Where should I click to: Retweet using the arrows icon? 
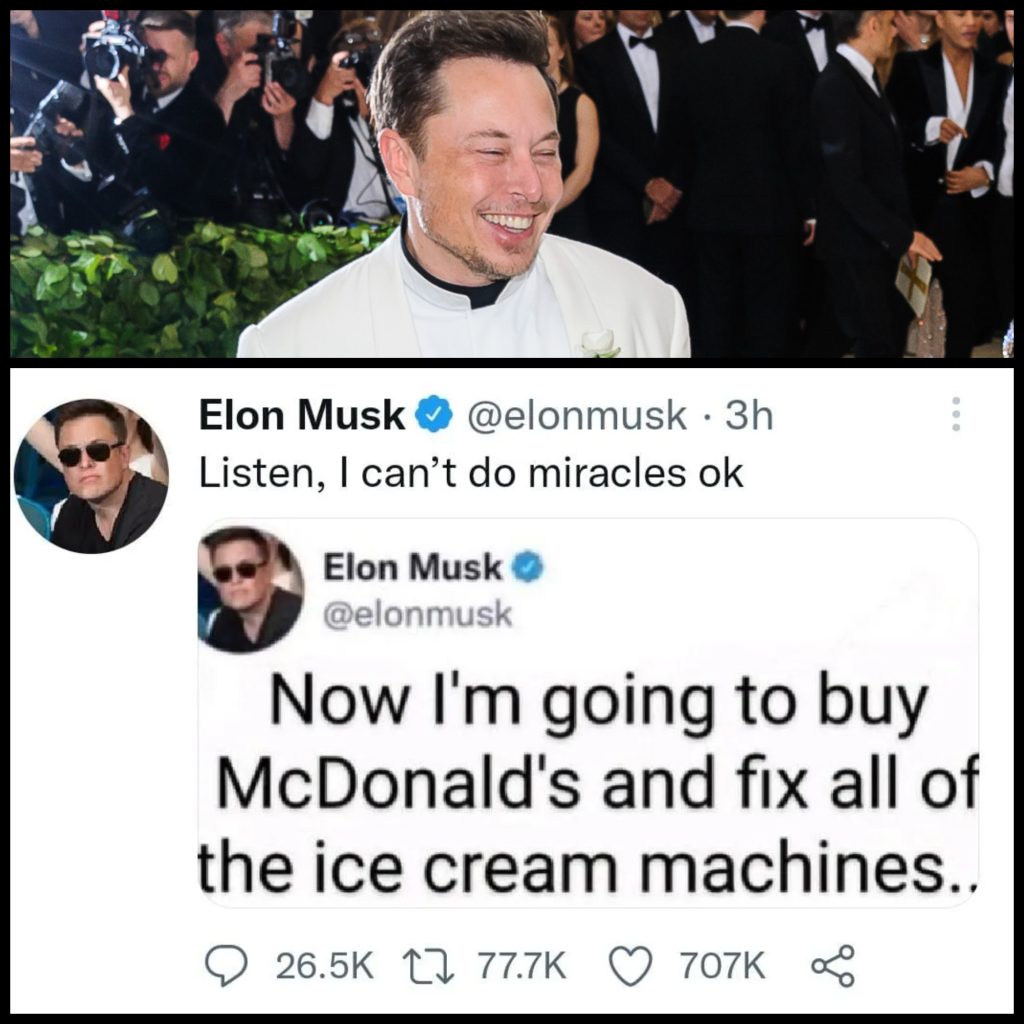pos(428,965)
